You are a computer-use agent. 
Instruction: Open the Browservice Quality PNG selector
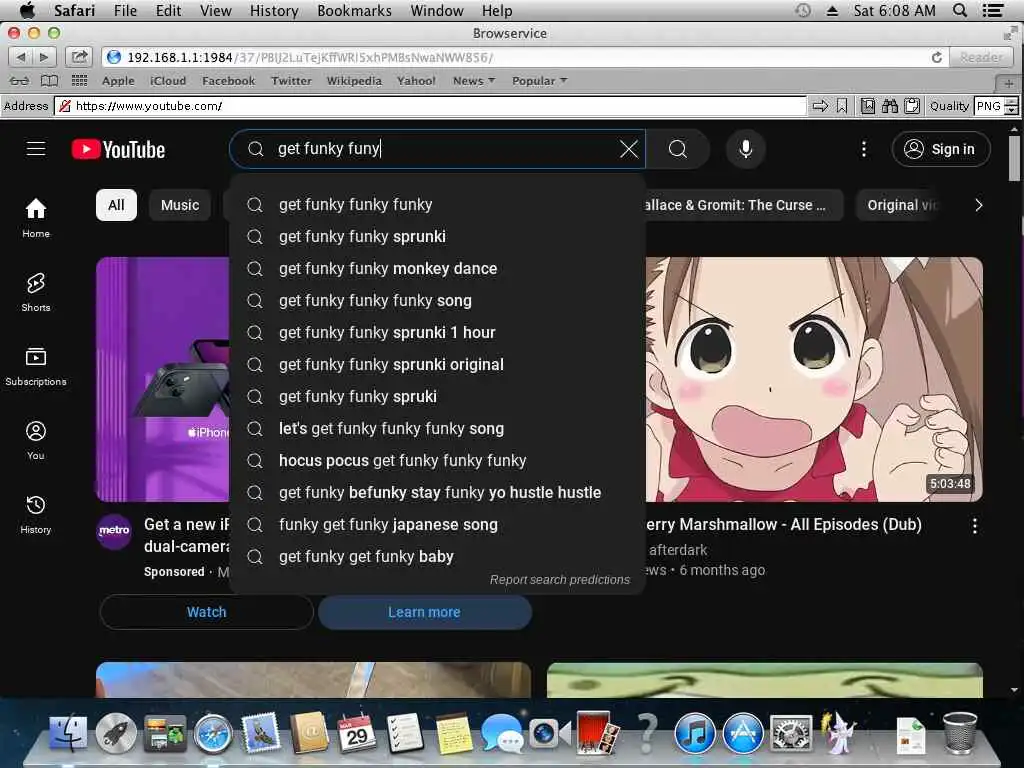pos(996,106)
